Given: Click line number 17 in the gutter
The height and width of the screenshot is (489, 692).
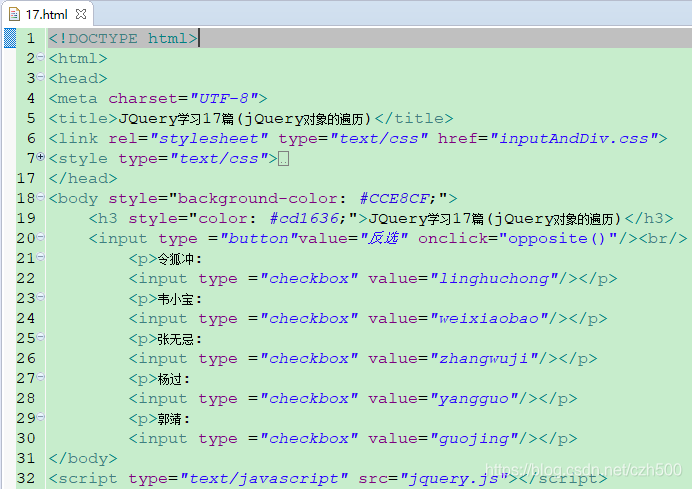Looking at the screenshot, I should click(26, 178).
